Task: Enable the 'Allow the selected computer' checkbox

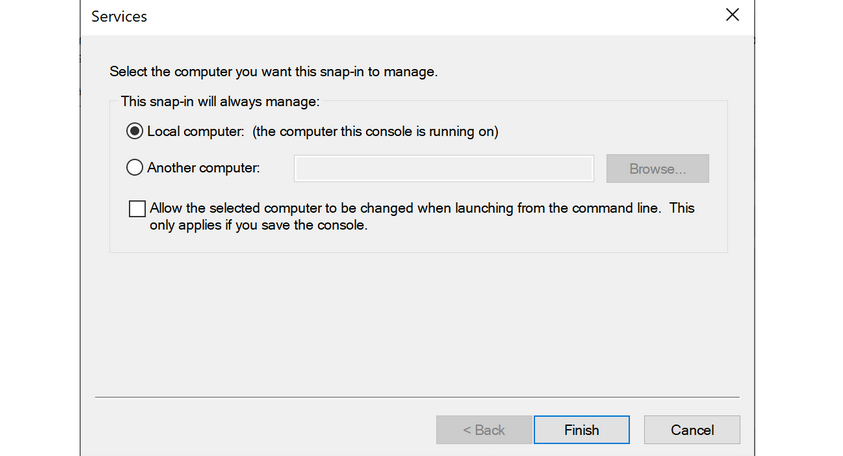Action: [137, 209]
